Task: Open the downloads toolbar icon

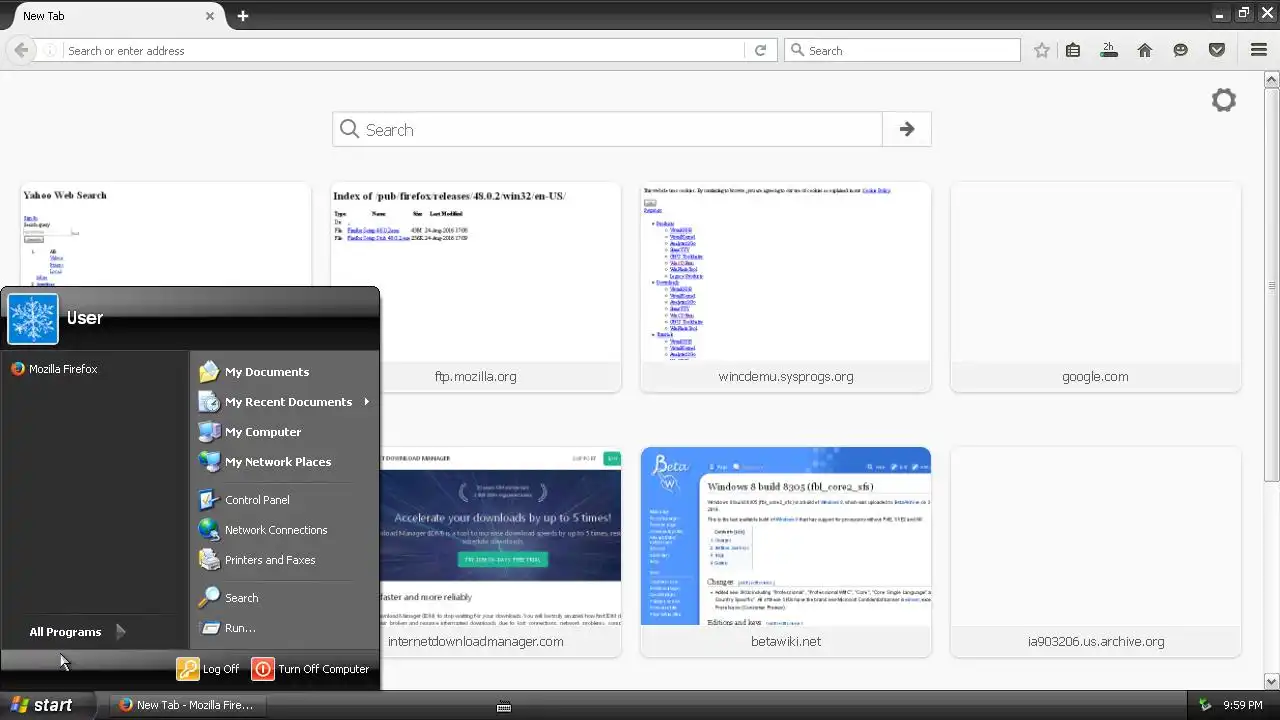Action: tap(1108, 50)
